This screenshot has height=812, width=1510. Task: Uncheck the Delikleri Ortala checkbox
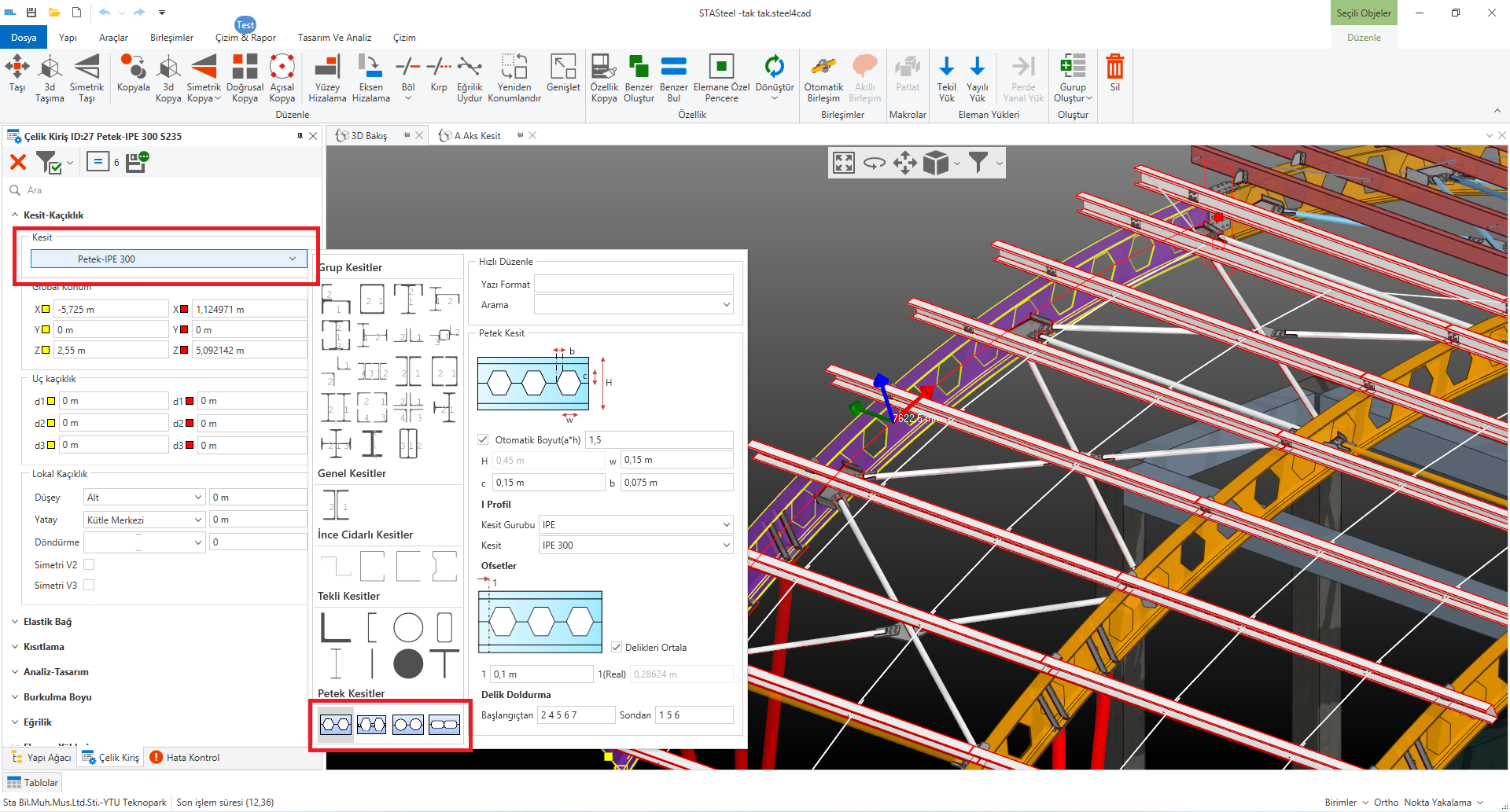617,648
